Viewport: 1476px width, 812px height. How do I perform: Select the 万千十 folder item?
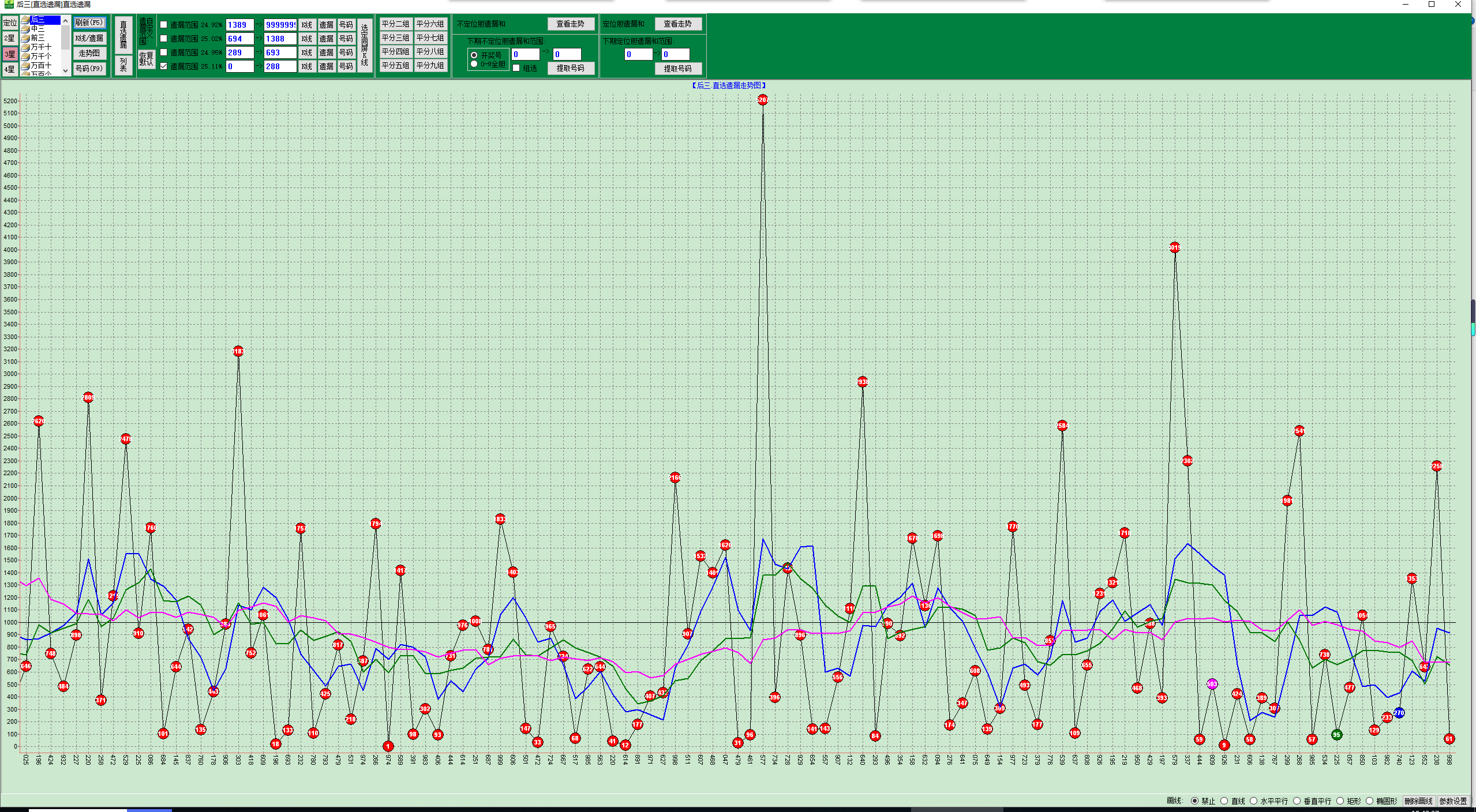coord(40,47)
